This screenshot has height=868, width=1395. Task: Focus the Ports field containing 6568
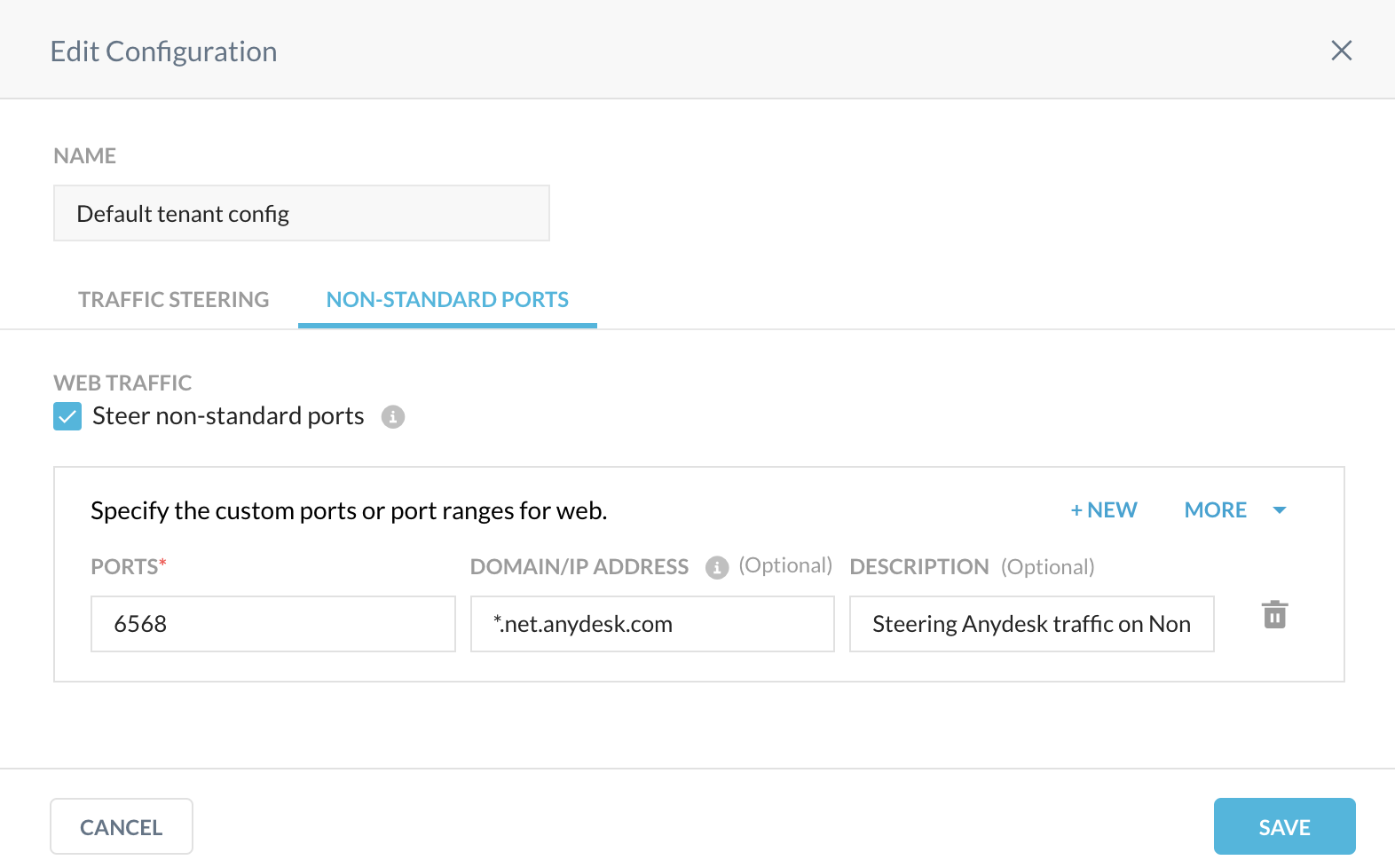click(x=273, y=624)
